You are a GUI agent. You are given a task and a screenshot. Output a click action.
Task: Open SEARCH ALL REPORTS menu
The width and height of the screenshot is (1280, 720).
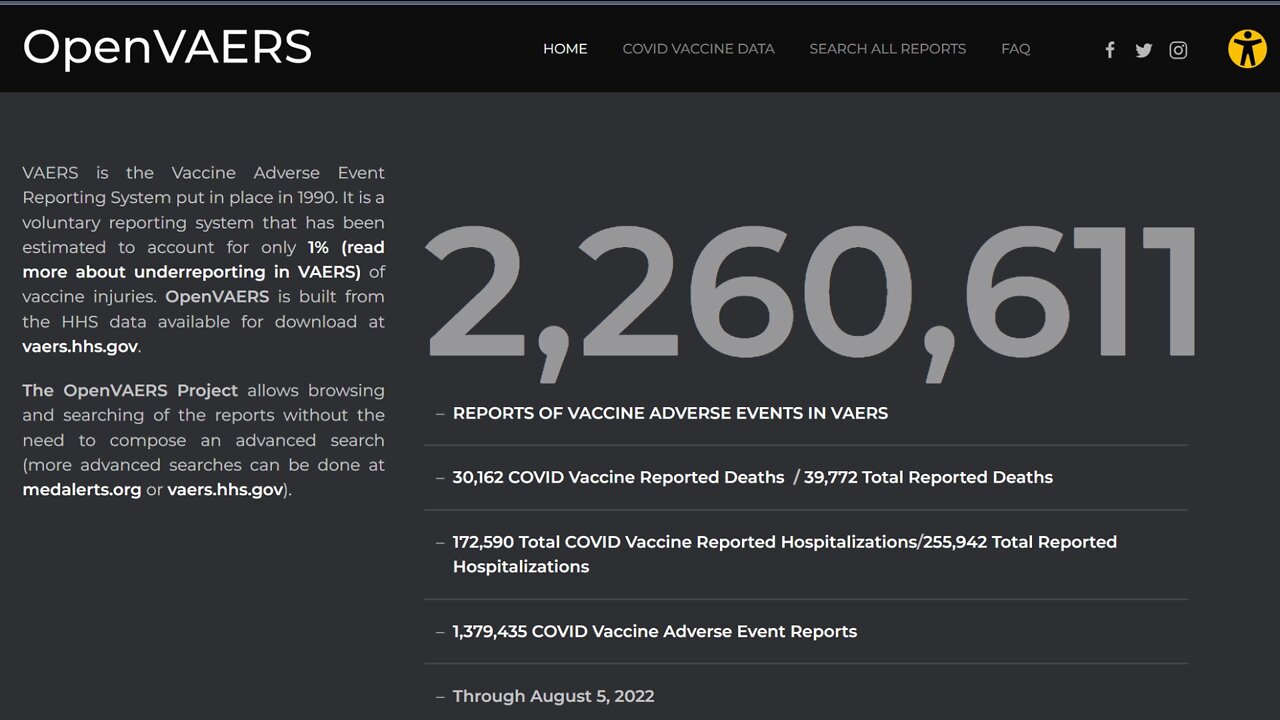point(888,49)
